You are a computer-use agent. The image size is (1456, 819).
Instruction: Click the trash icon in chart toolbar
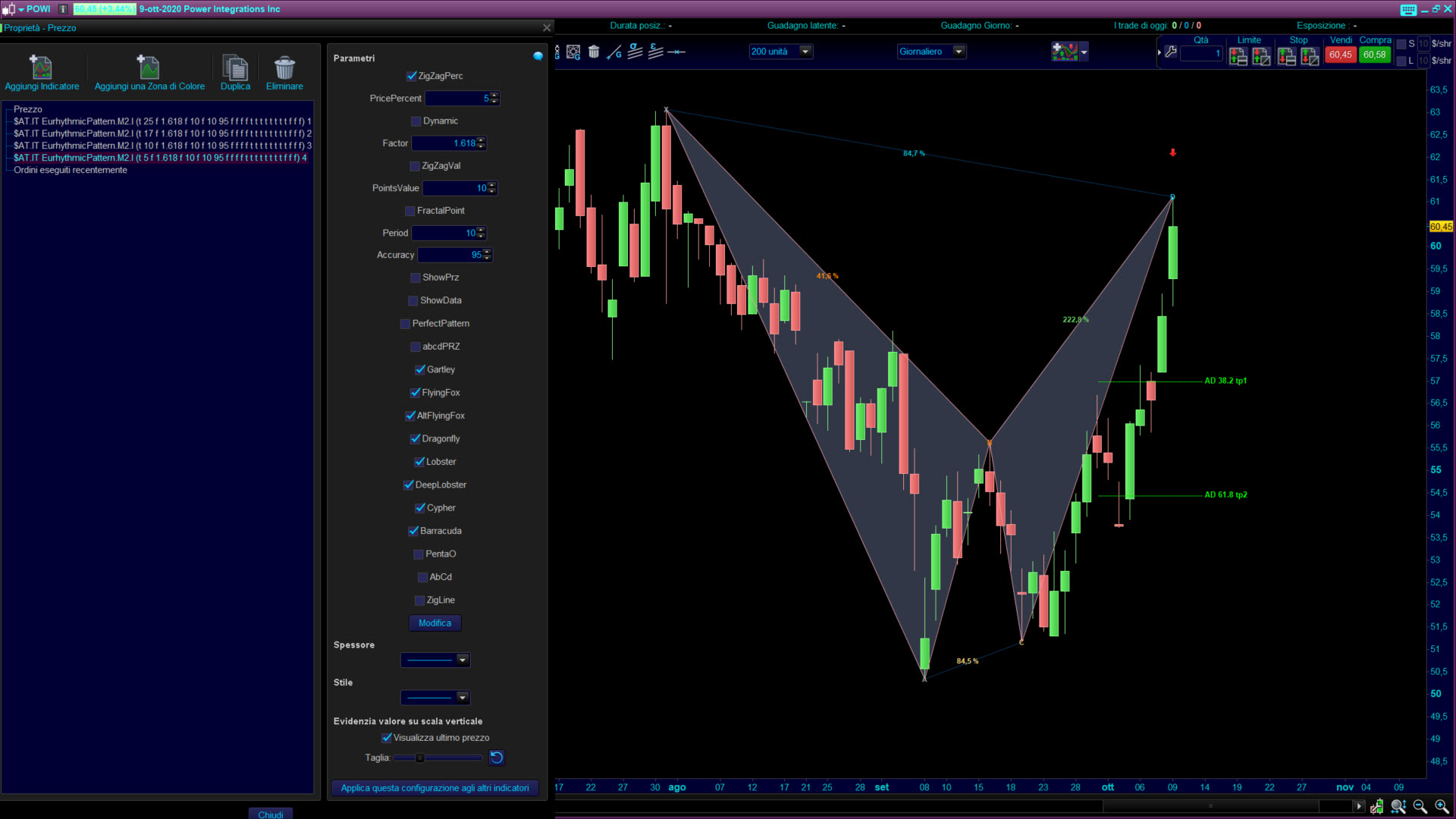(594, 52)
